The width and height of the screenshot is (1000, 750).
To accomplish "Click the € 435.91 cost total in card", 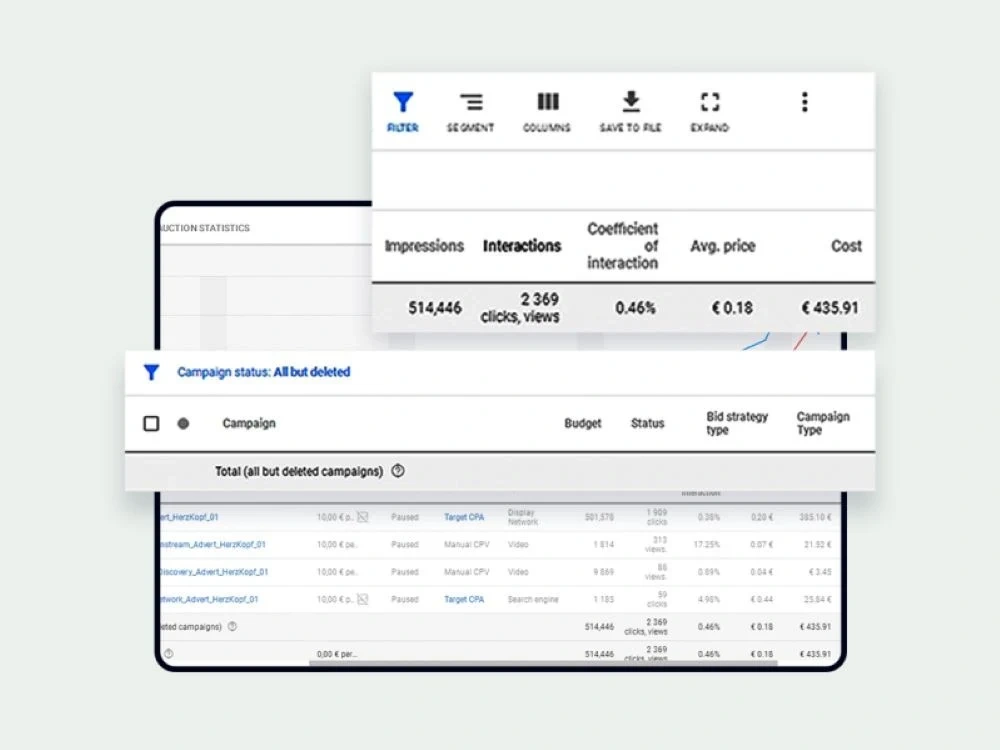I will coord(830,308).
